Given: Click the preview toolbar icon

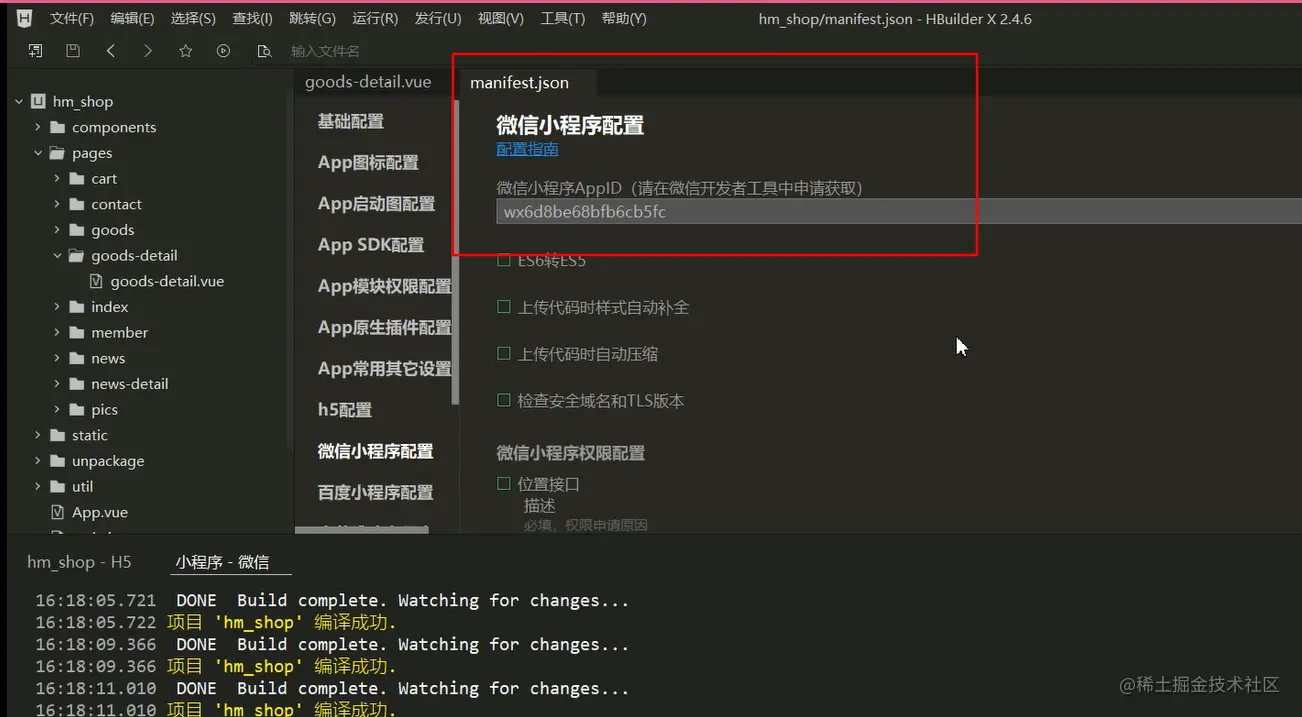Looking at the screenshot, I should click(264, 50).
